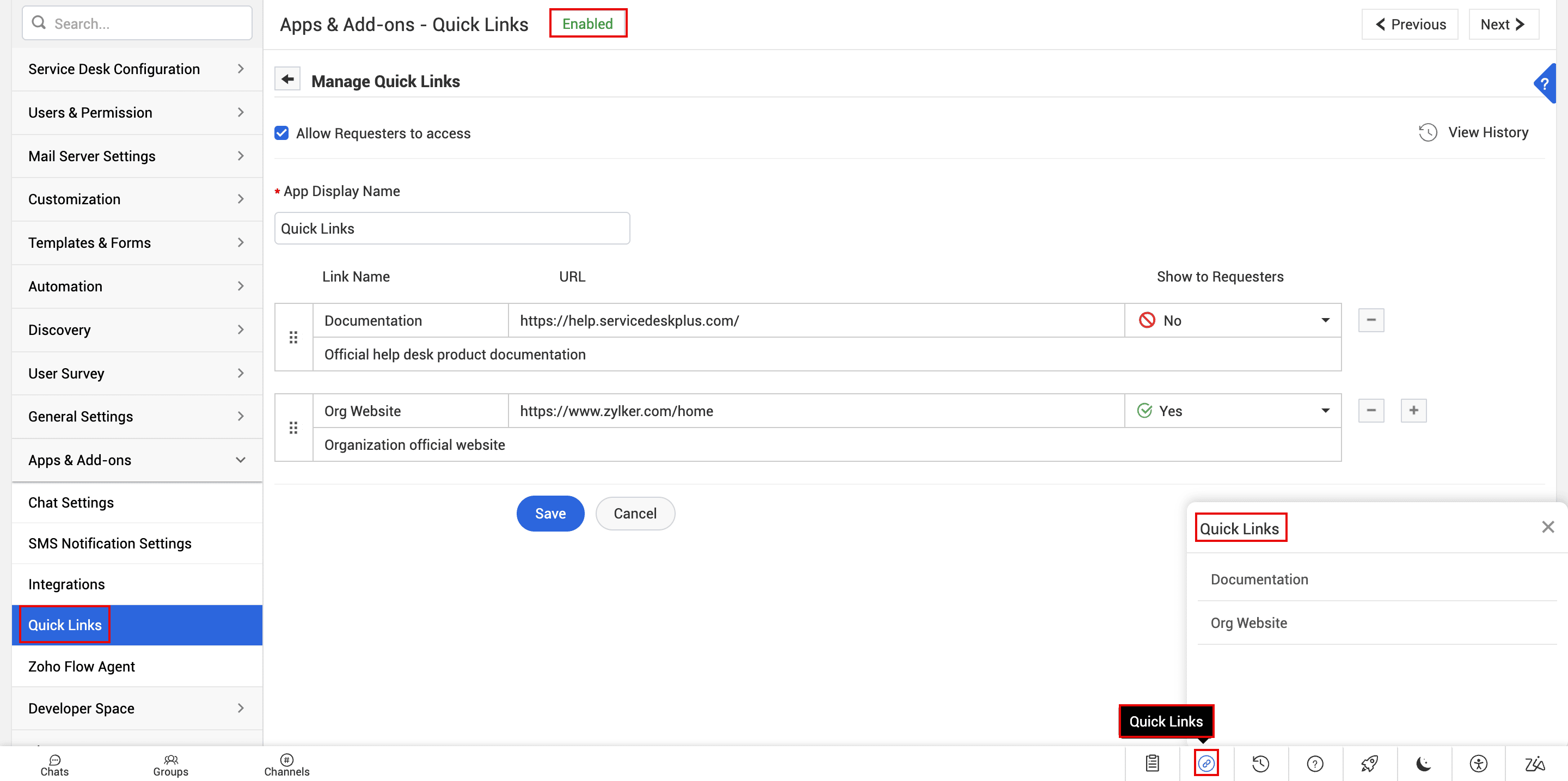Select Integrations in sidebar

[x=137, y=584]
